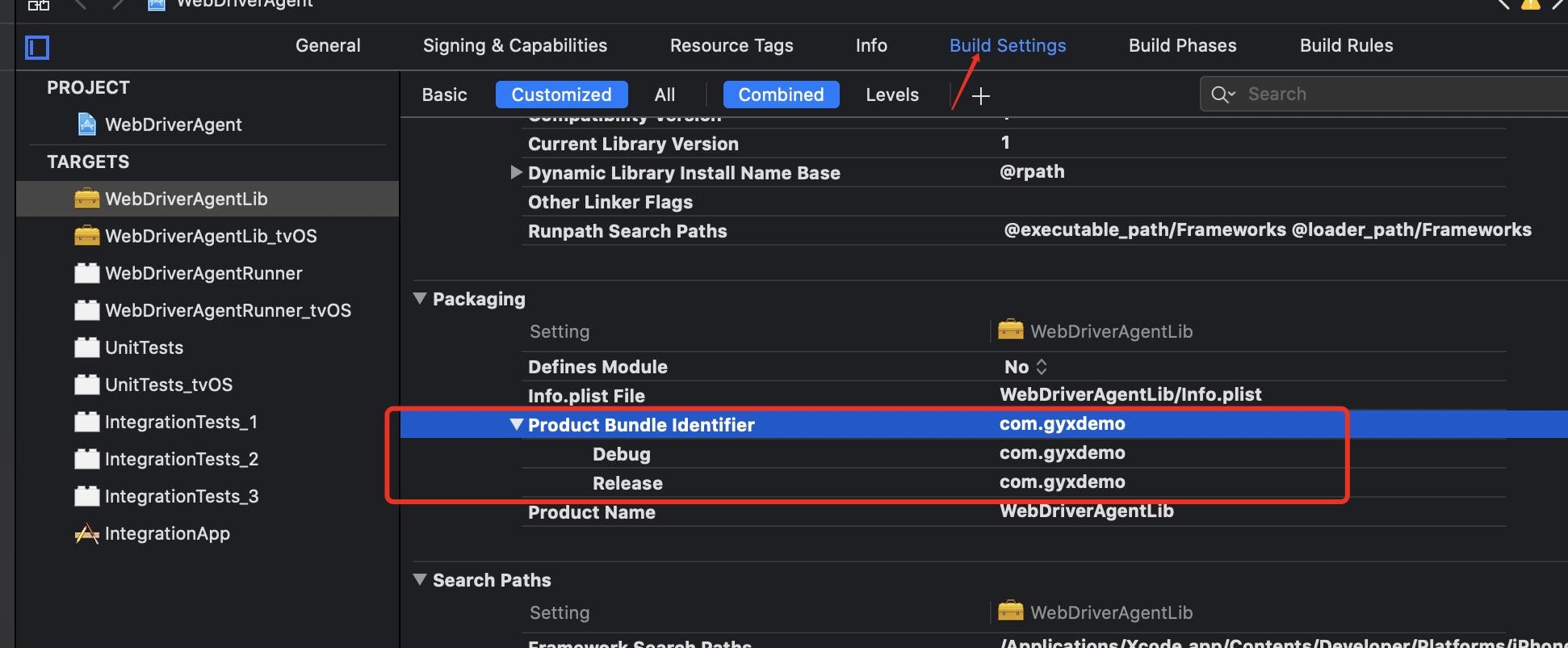Collapse Product Bundle Identifier disclosure triangle
The image size is (1568, 648).
[517, 424]
